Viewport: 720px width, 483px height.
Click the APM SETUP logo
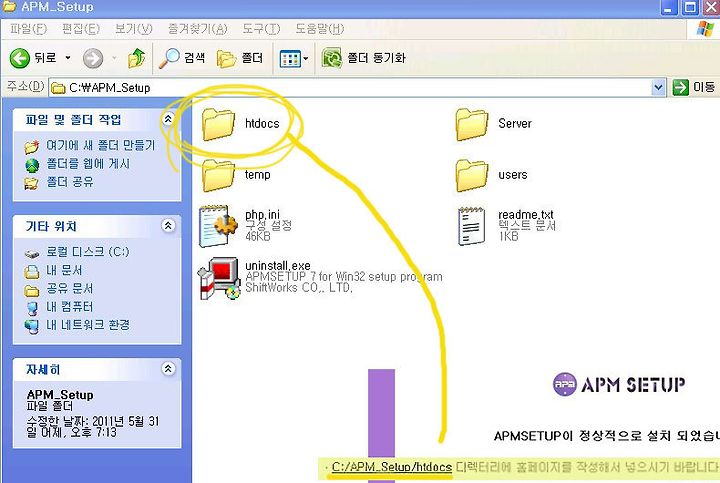(619, 384)
